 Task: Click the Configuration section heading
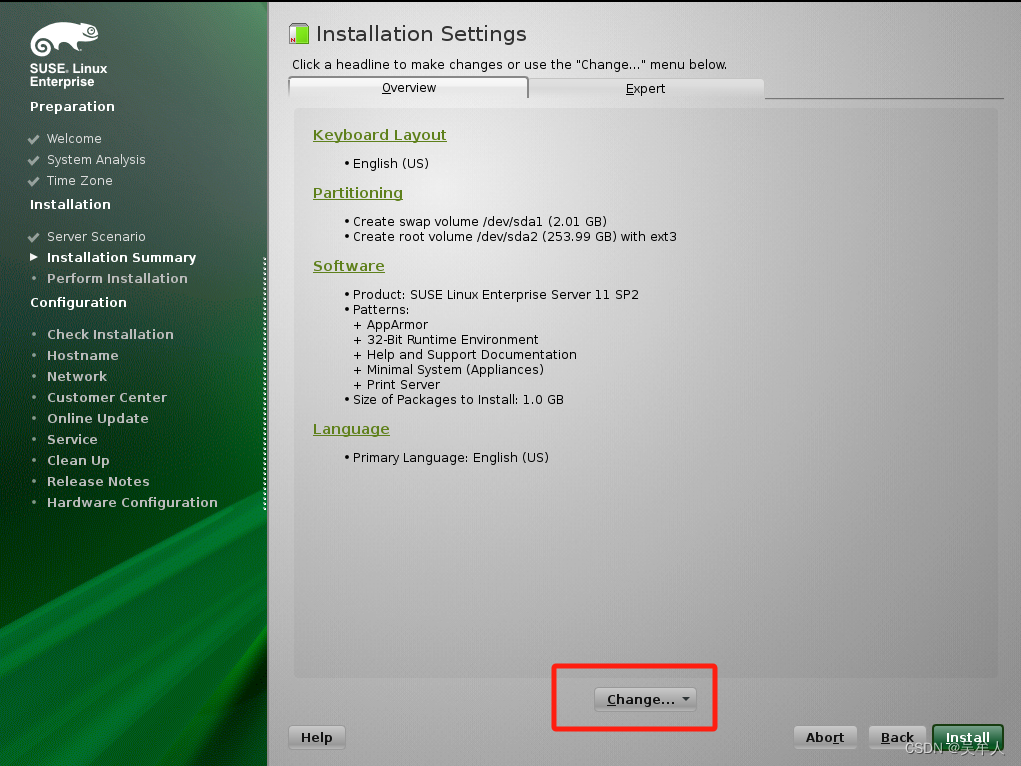point(78,302)
